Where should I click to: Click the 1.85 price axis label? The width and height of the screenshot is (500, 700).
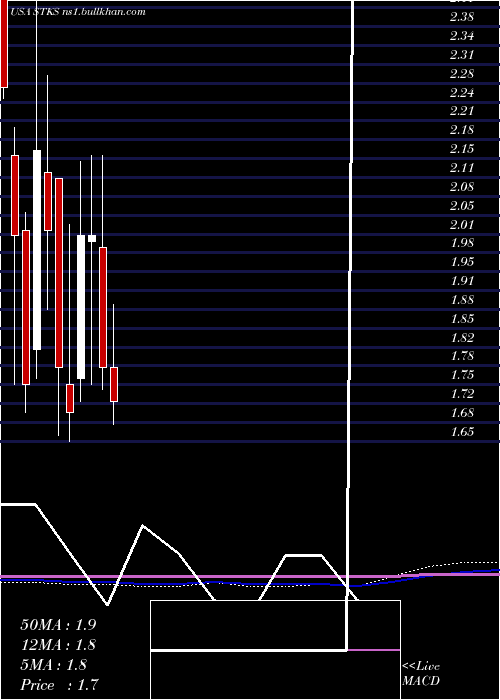(x=462, y=319)
